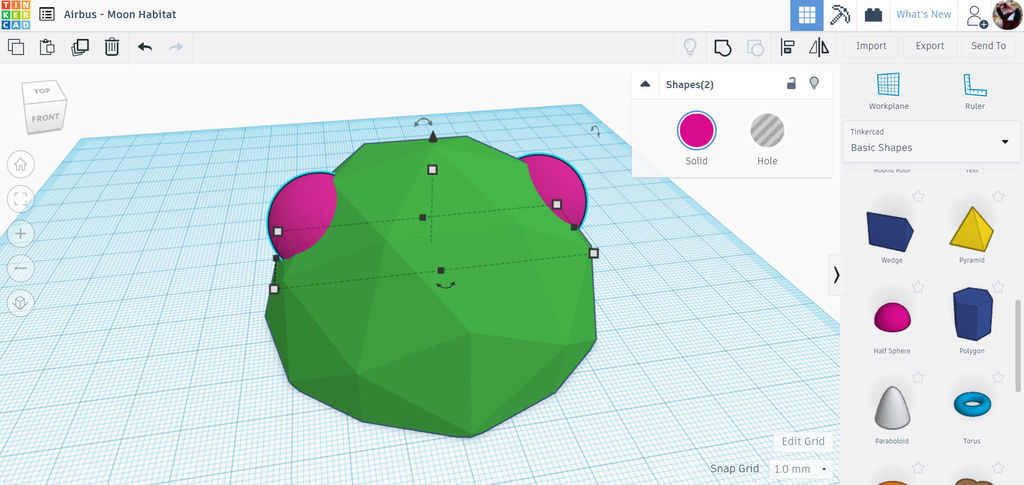Open the user profile avatar
1024x485 pixels.
coord(1006,14)
